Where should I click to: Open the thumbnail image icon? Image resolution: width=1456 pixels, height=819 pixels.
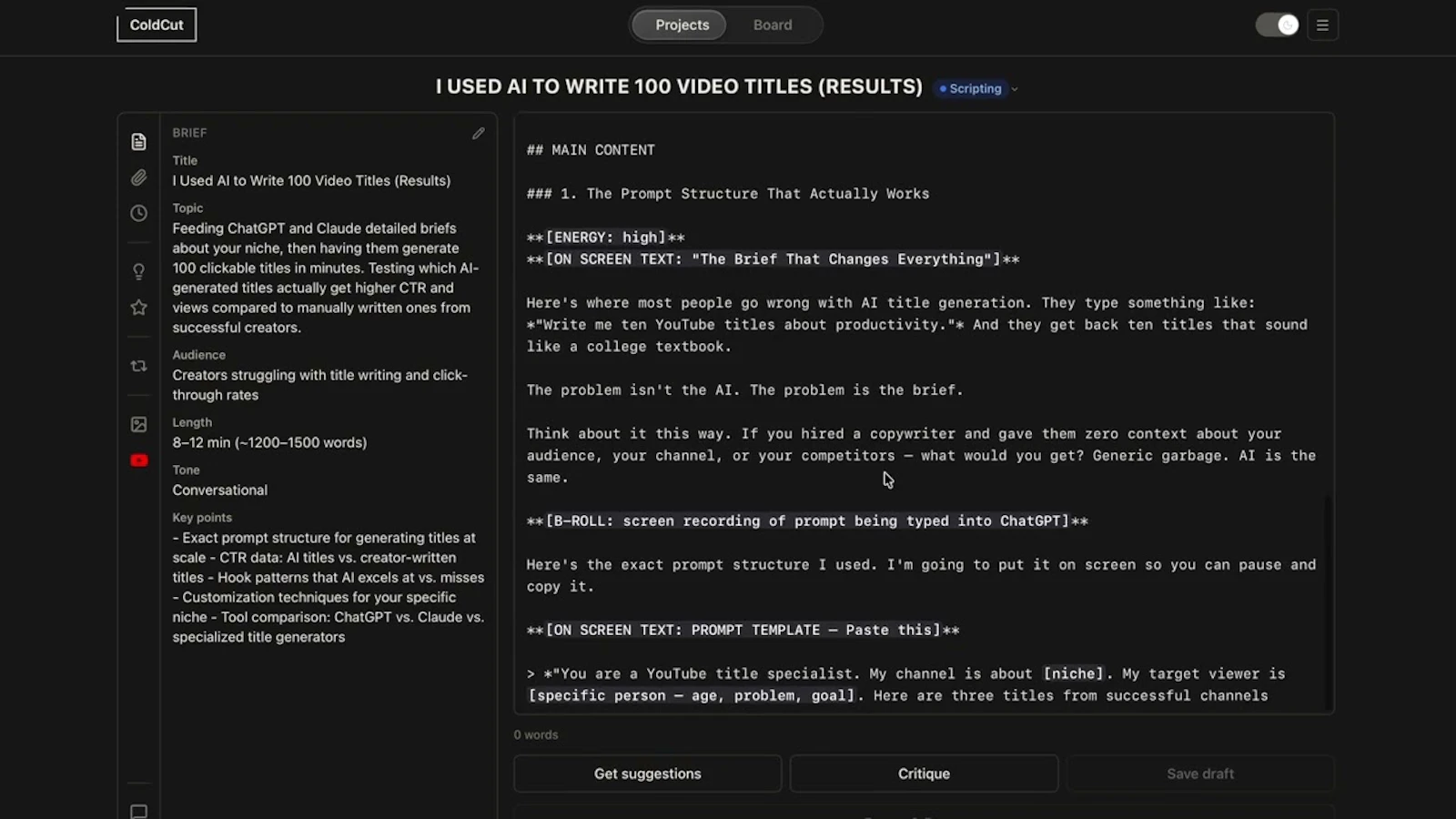(x=138, y=424)
